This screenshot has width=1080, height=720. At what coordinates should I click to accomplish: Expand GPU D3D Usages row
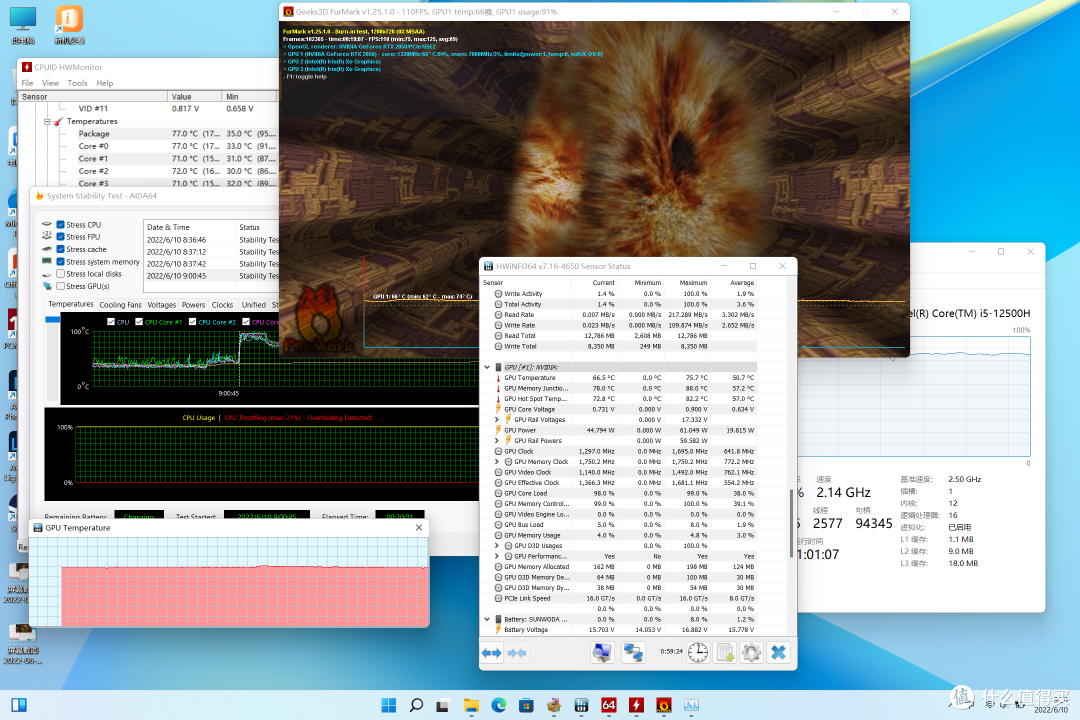[497, 546]
